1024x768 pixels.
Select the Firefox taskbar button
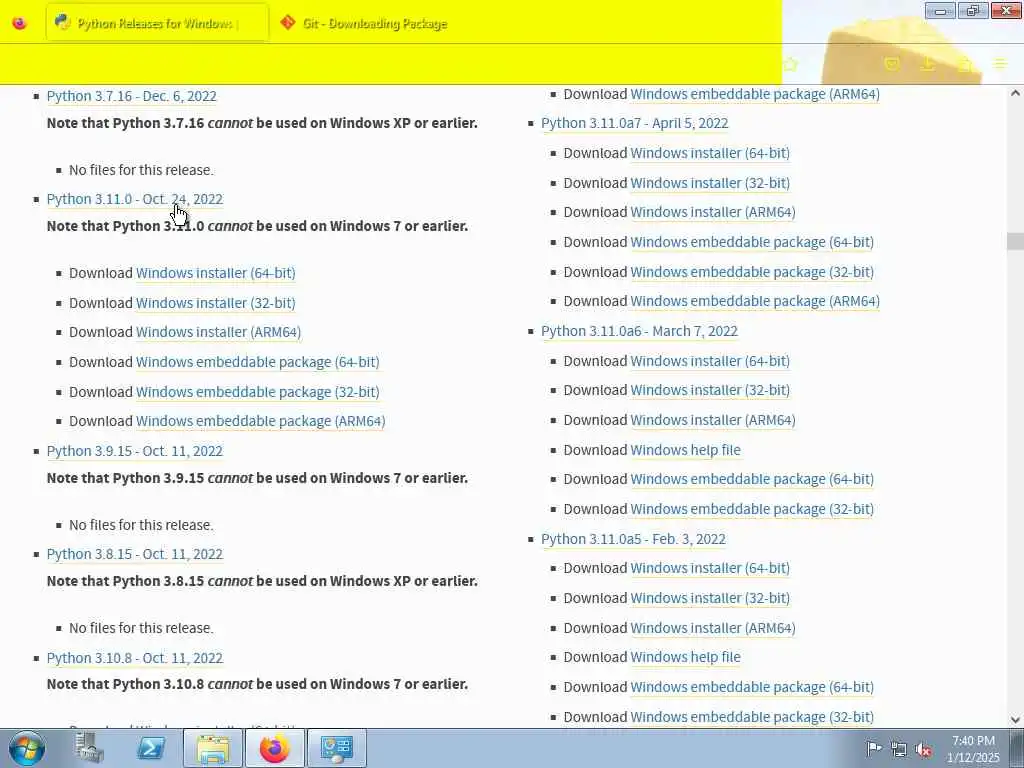tap(274, 748)
